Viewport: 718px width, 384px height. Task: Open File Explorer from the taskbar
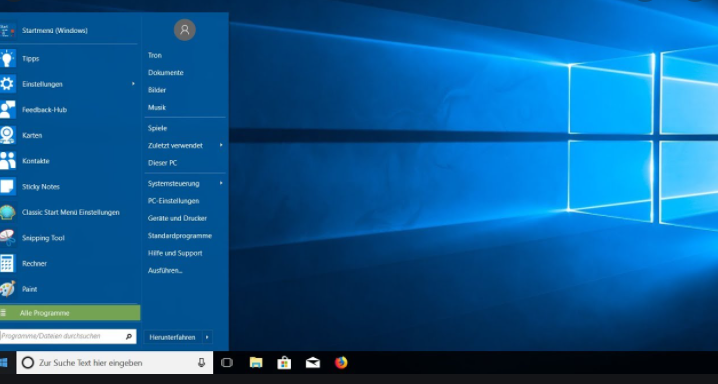point(256,363)
